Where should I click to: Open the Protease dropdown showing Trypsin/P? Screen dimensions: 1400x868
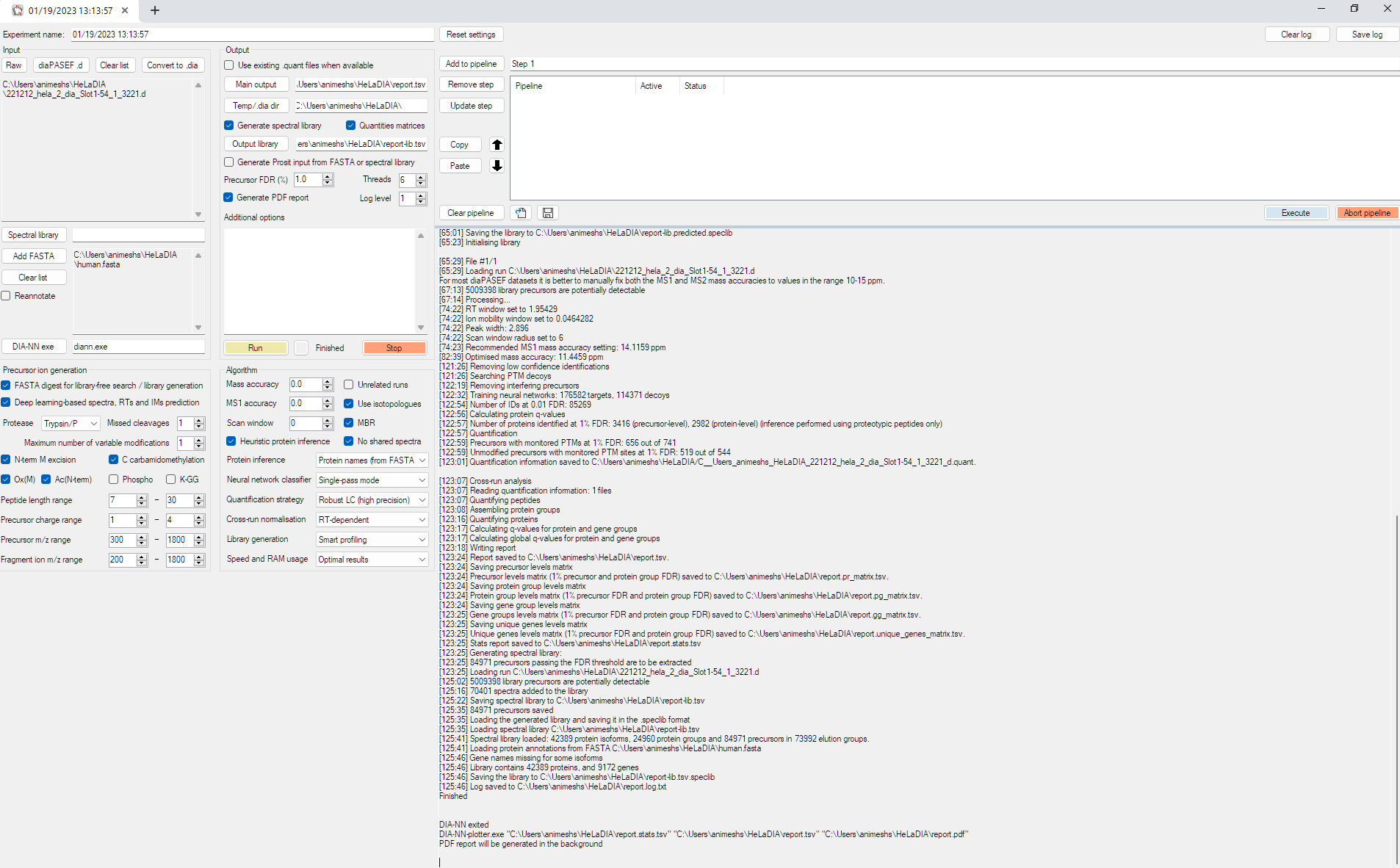click(x=70, y=423)
